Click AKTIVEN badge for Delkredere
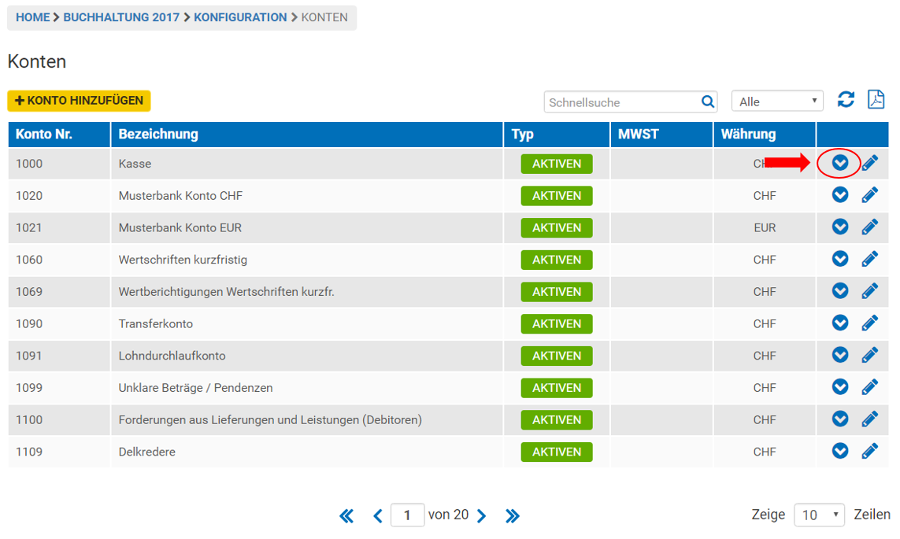This screenshot has width=900, height=539. click(557, 452)
